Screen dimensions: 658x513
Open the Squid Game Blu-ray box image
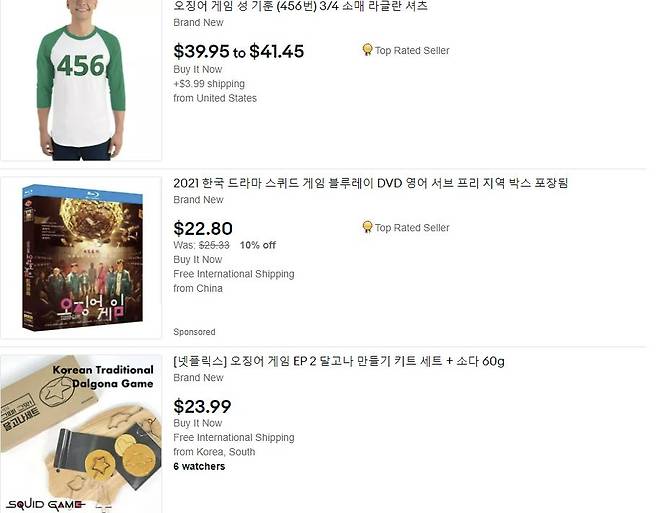81,258
